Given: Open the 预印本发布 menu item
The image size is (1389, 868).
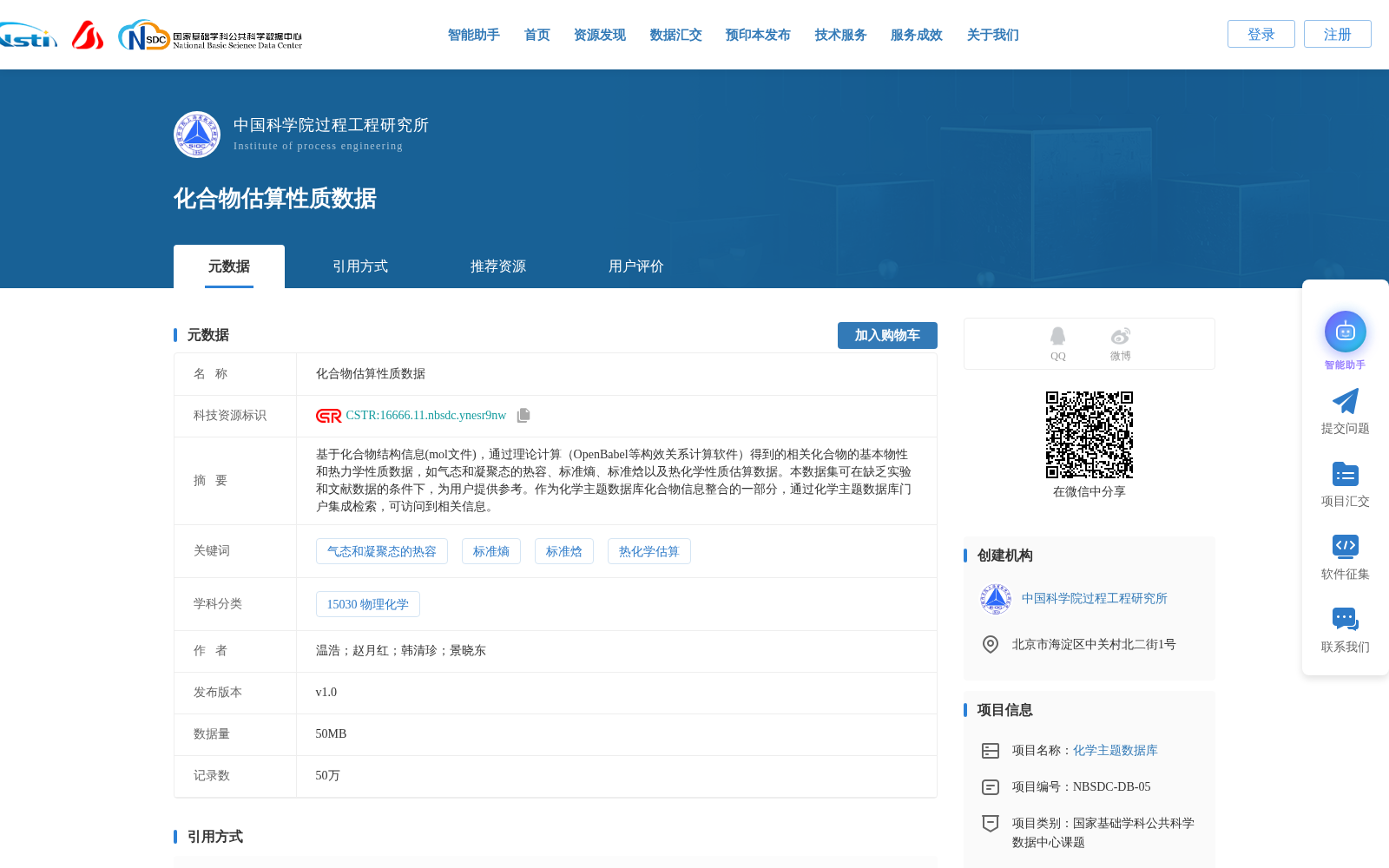Looking at the screenshot, I should tap(758, 35).
